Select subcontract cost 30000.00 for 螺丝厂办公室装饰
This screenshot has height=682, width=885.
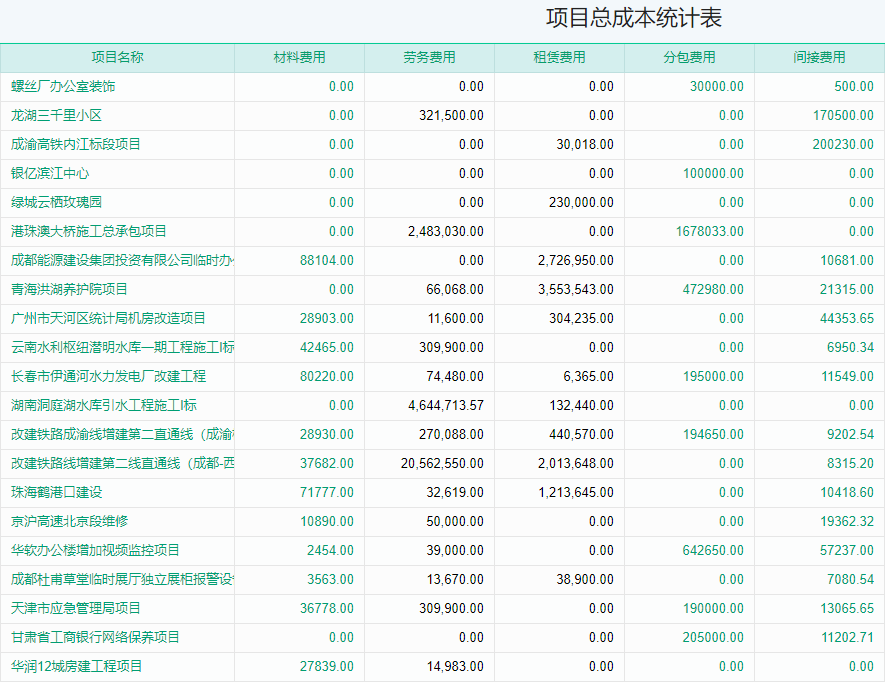tap(716, 86)
